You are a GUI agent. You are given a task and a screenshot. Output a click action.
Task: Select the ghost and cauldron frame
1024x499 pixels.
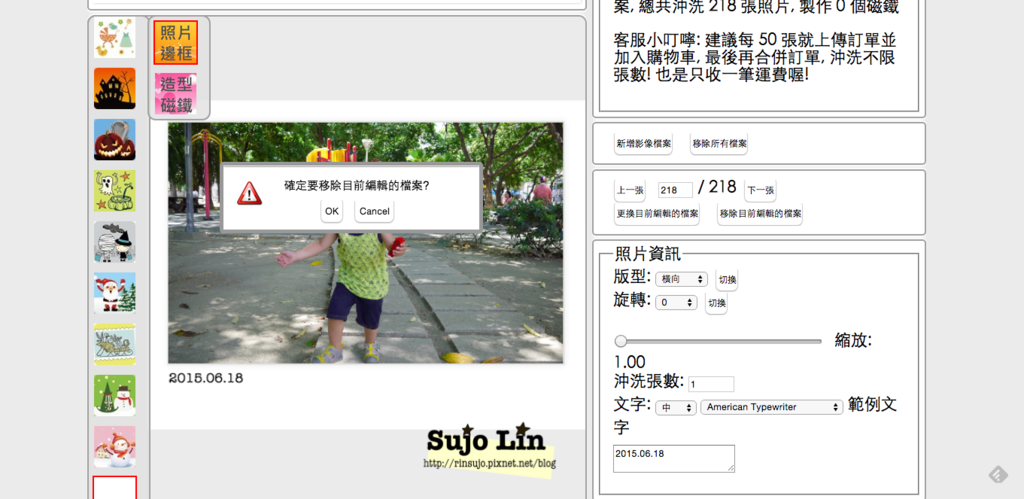tap(114, 191)
